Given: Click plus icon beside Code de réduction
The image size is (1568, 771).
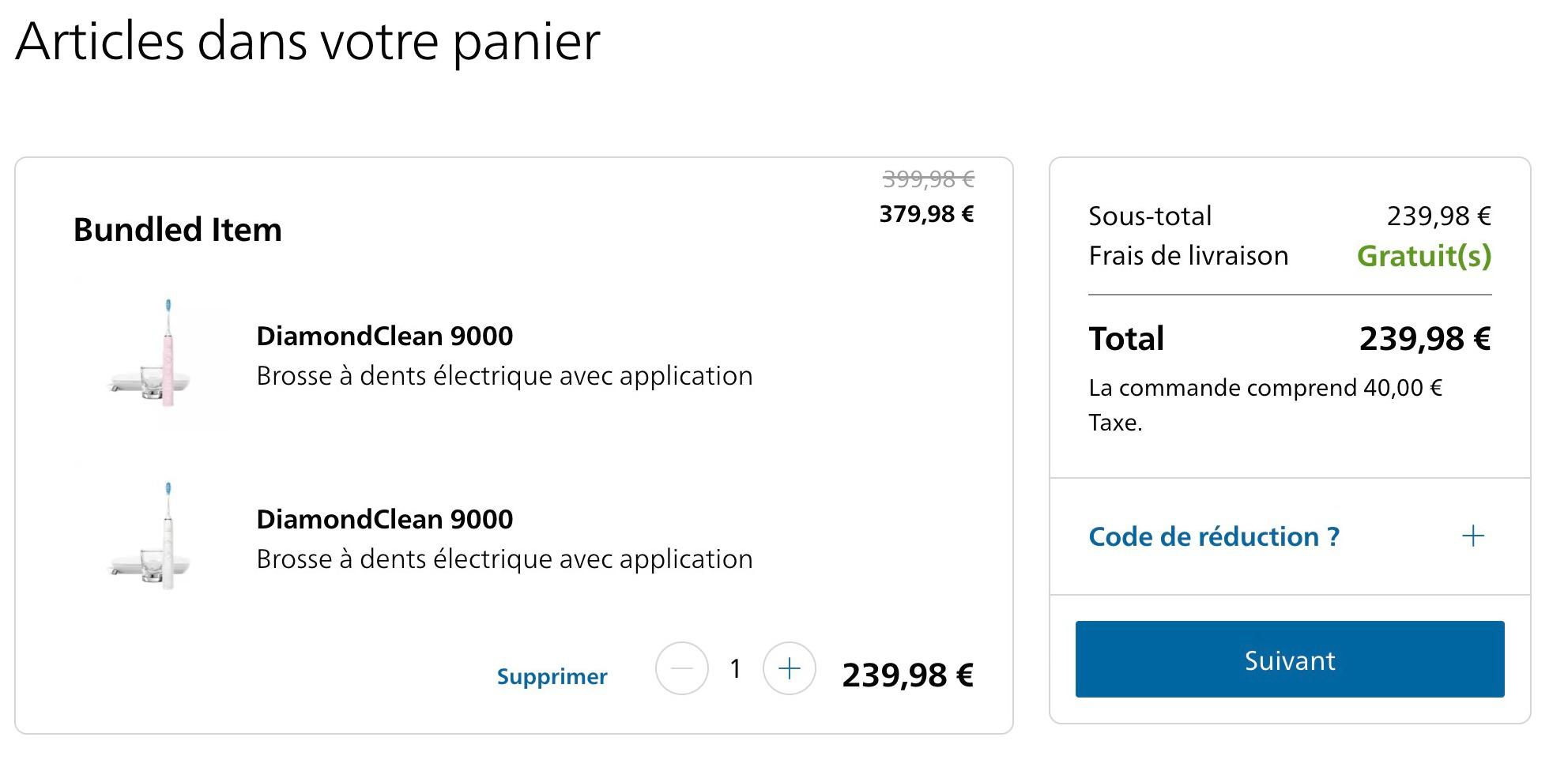Looking at the screenshot, I should [x=1473, y=536].
